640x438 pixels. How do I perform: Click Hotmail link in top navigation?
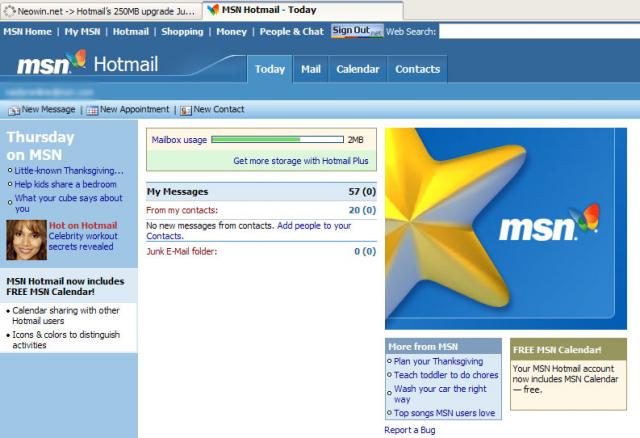(131, 31)
